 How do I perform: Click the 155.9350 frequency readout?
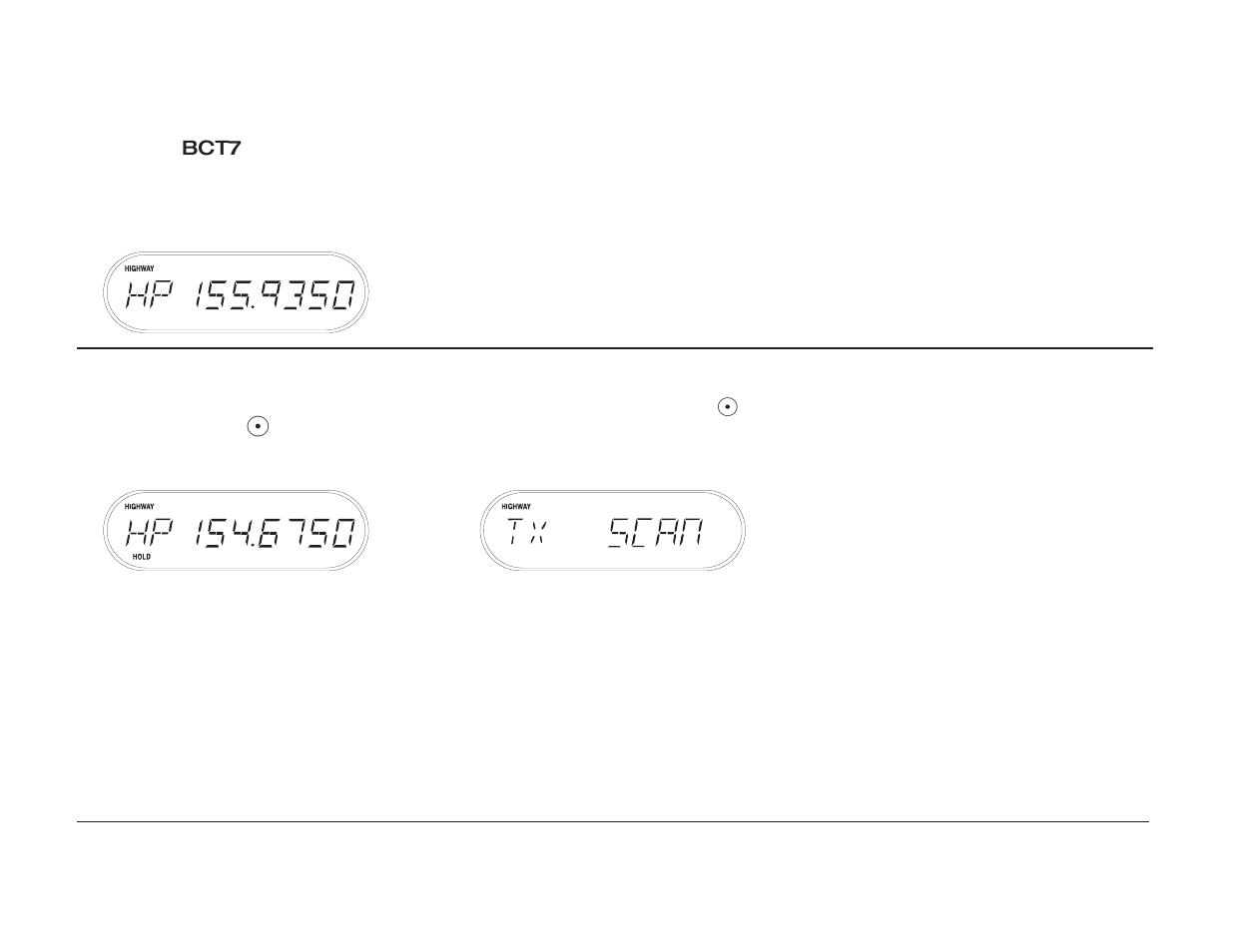click(x=275, y=294)
